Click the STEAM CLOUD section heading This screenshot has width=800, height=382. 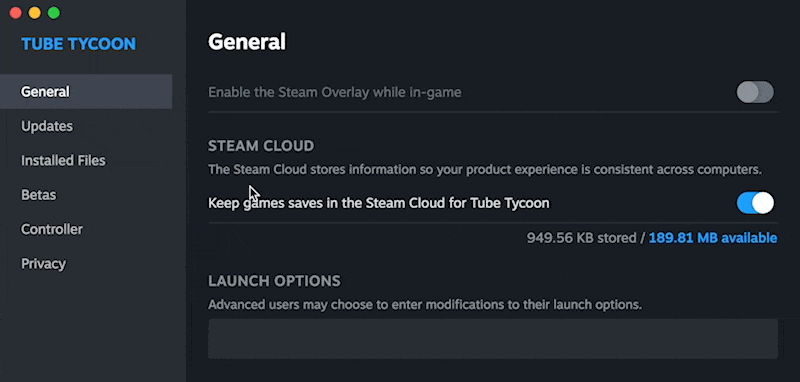(x=261, y=146)
